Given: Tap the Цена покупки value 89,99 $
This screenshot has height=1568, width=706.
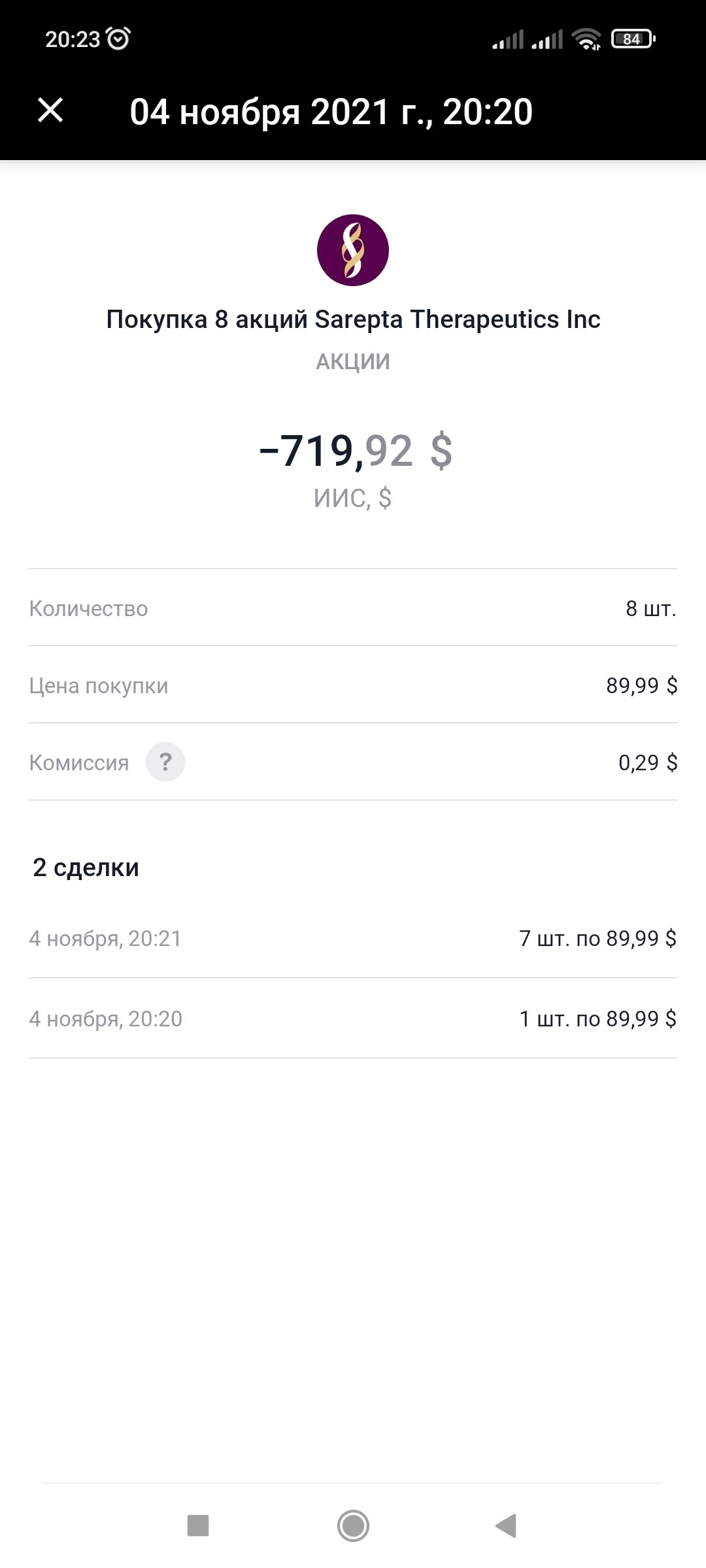Looking at the screenshot, I should [641, 685].
